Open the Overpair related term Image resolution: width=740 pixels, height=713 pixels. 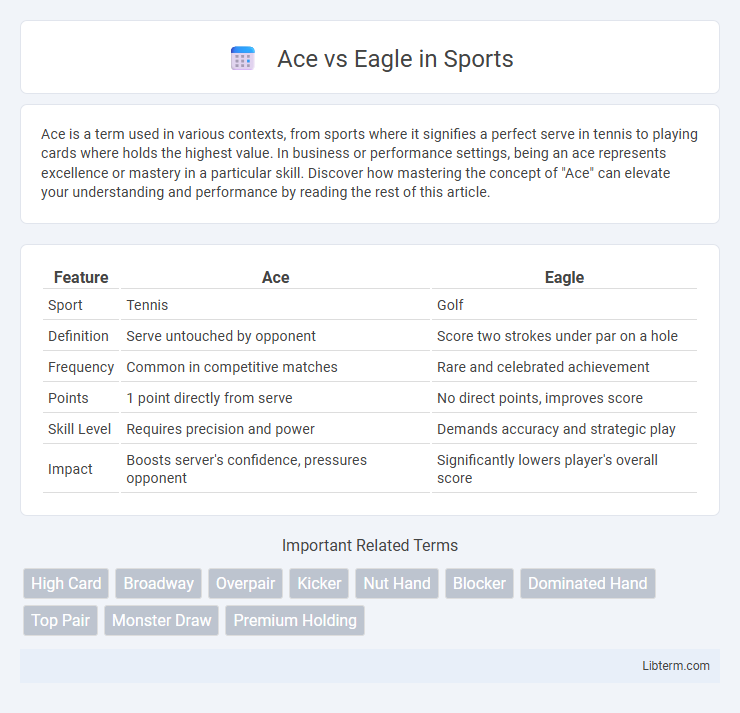(245, 583)
